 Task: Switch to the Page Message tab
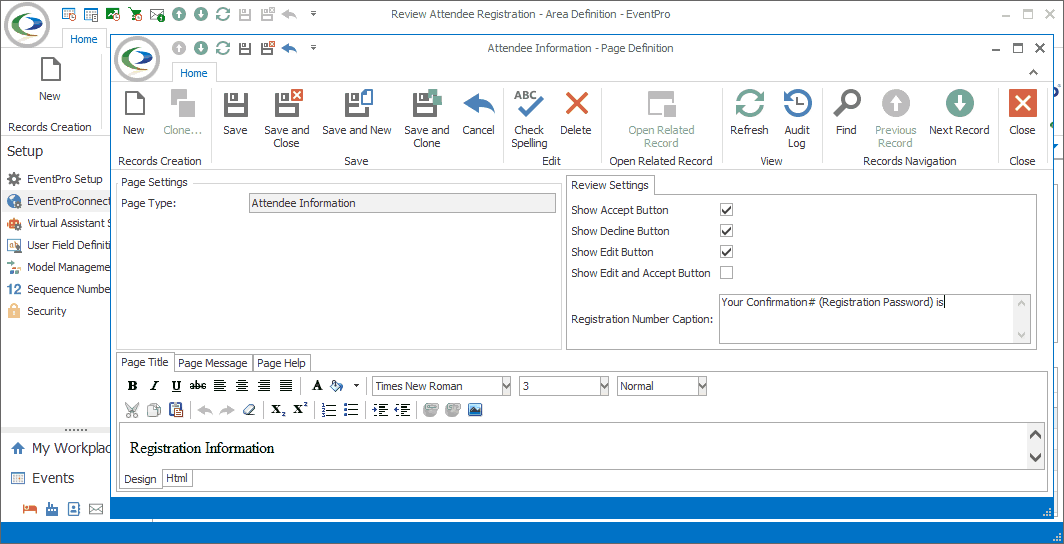[x=212, y=363]
